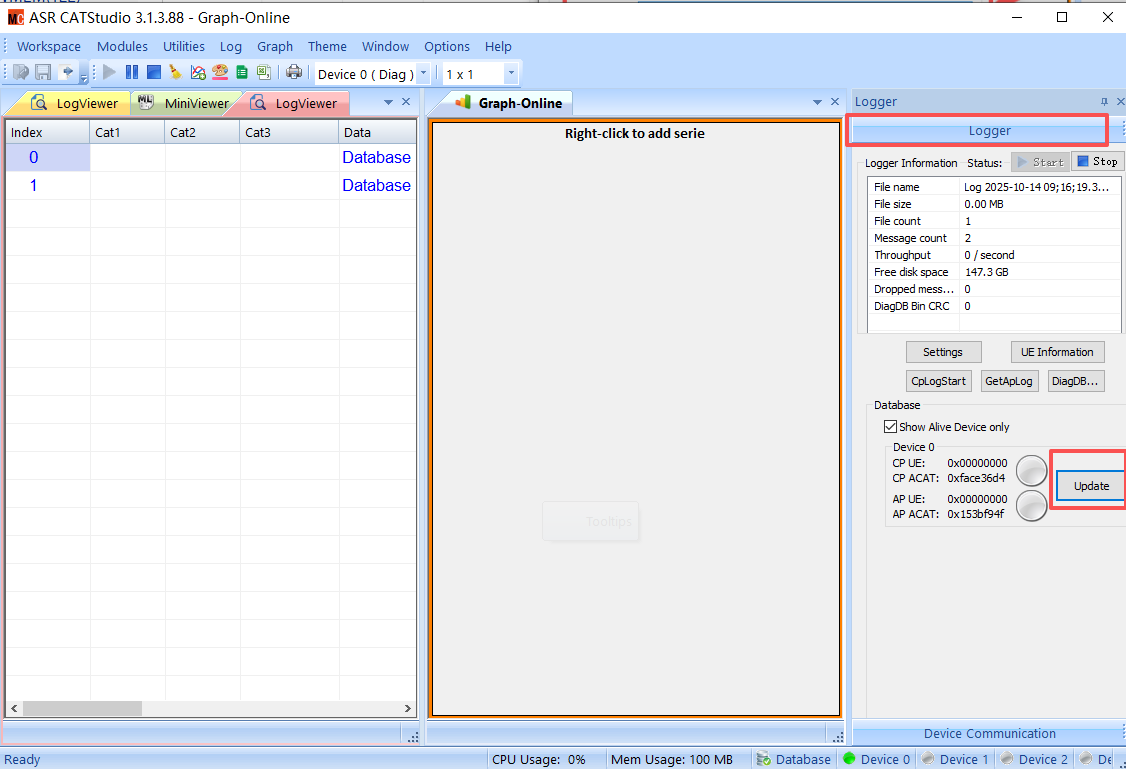The image size is (1126, 769).
Task: Click the Index column header
Action: [48, 132]
